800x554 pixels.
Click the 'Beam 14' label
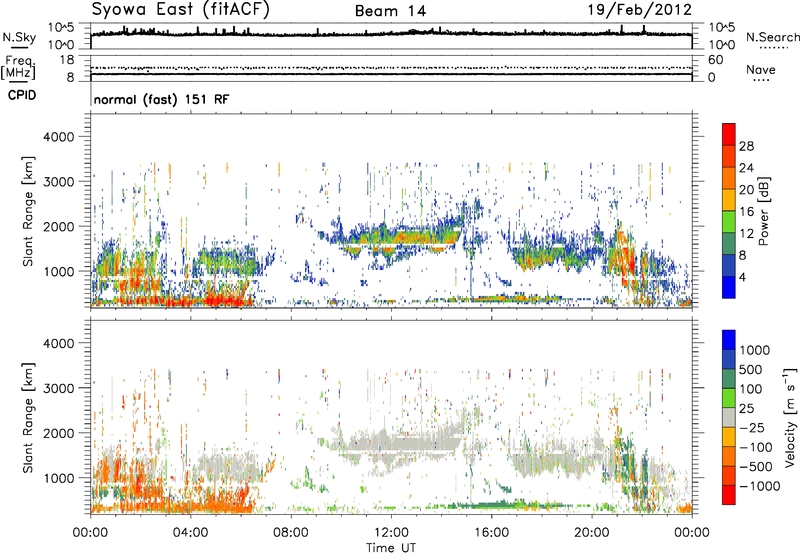(x=390, y=11)
